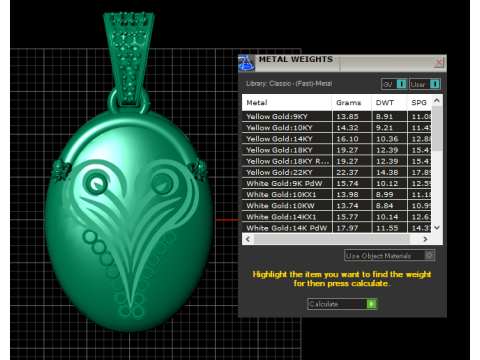Select the Yellow Gold:9KY row
Viewport: 480px width, 360px height.
click(337, 116)
